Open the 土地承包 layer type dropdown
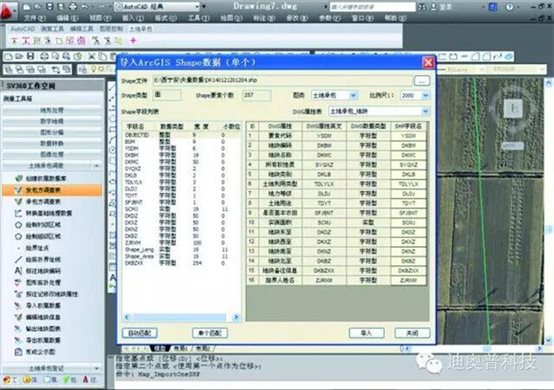Image resolution: width=554 pixels, height=390 pixels. click(x=334, y=95)
